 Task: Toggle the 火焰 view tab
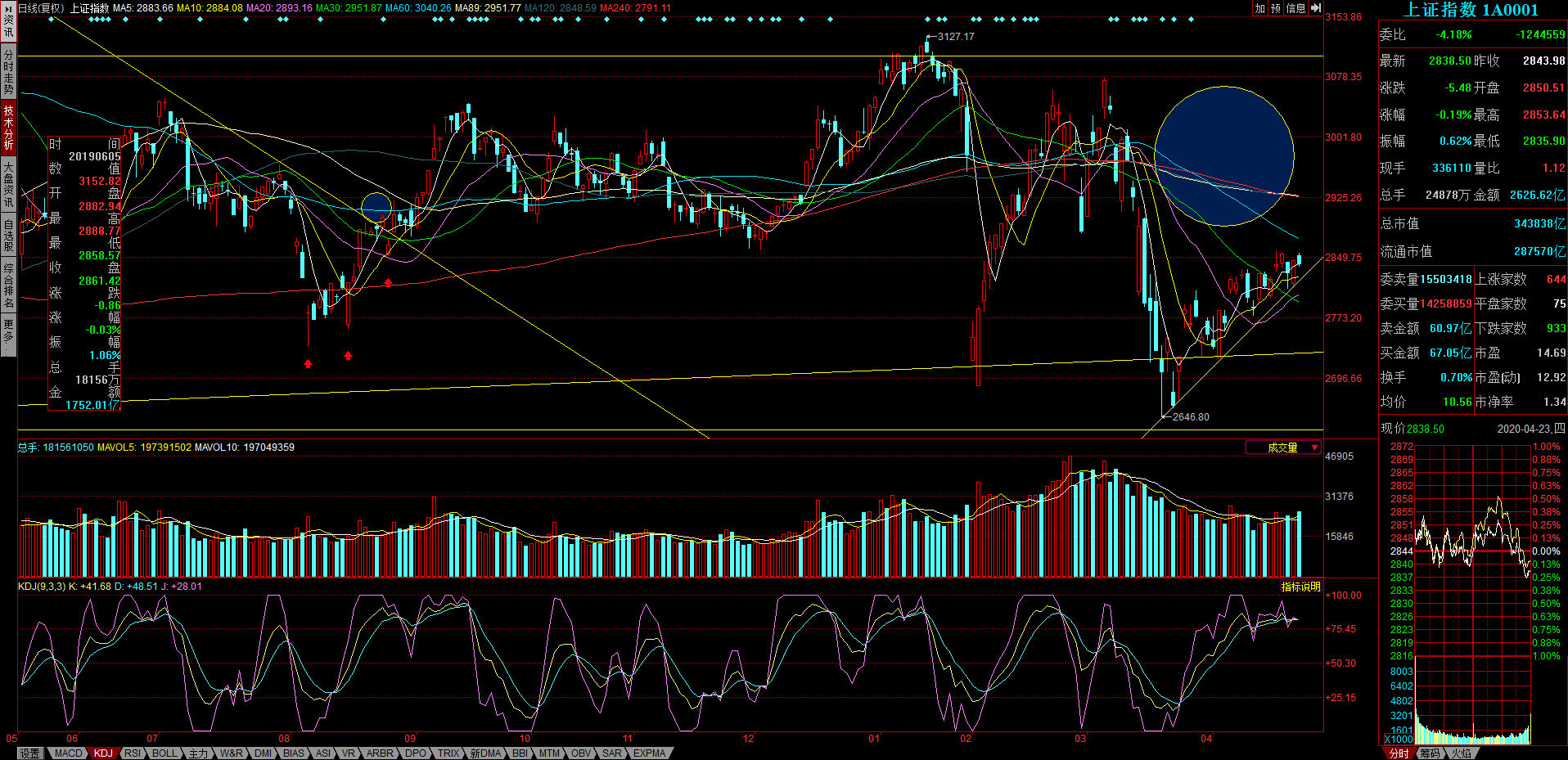1461,753
